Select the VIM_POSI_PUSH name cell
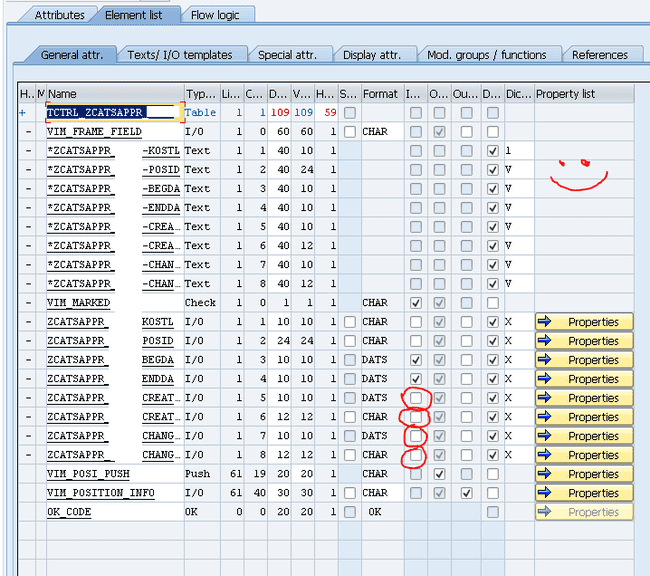650x576 pixels. (115, 474)
